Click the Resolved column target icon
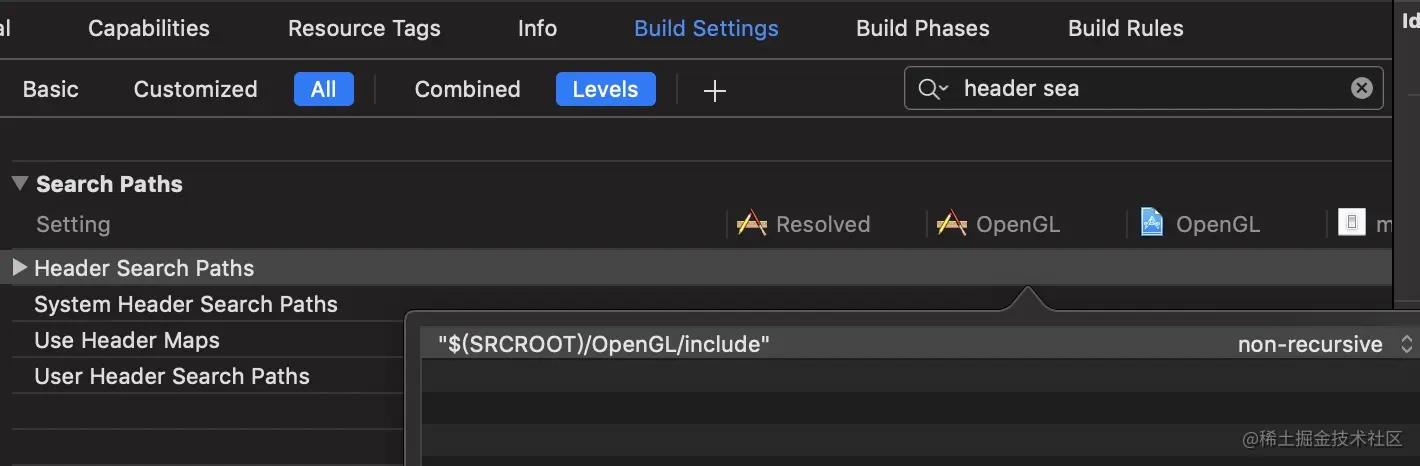The image size is (1420, 466). tap(751, 224)
